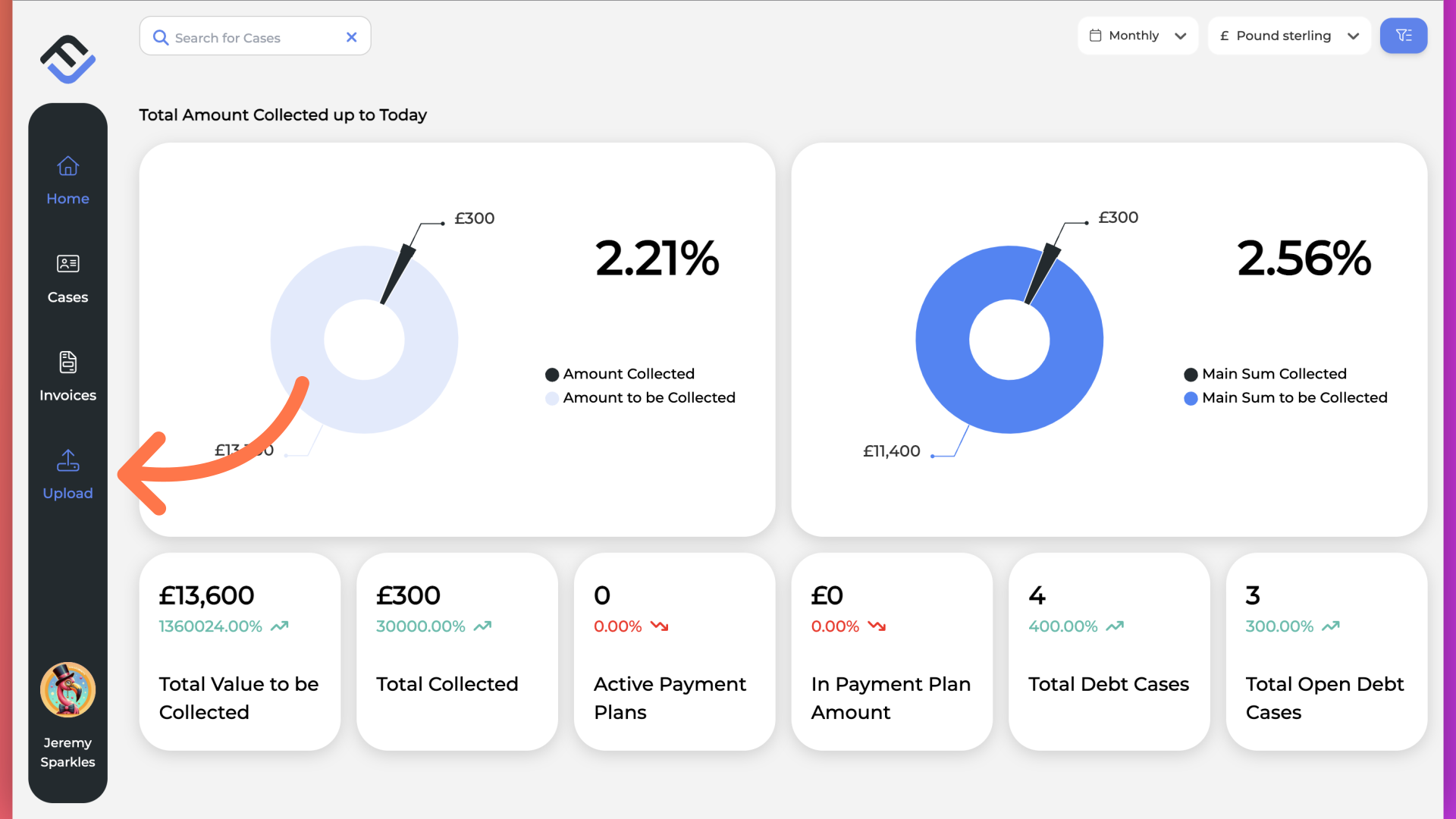This screenshot has width=1456, height=819.
Task: Click the Search for Cases input field
Action: pos(255,37)
